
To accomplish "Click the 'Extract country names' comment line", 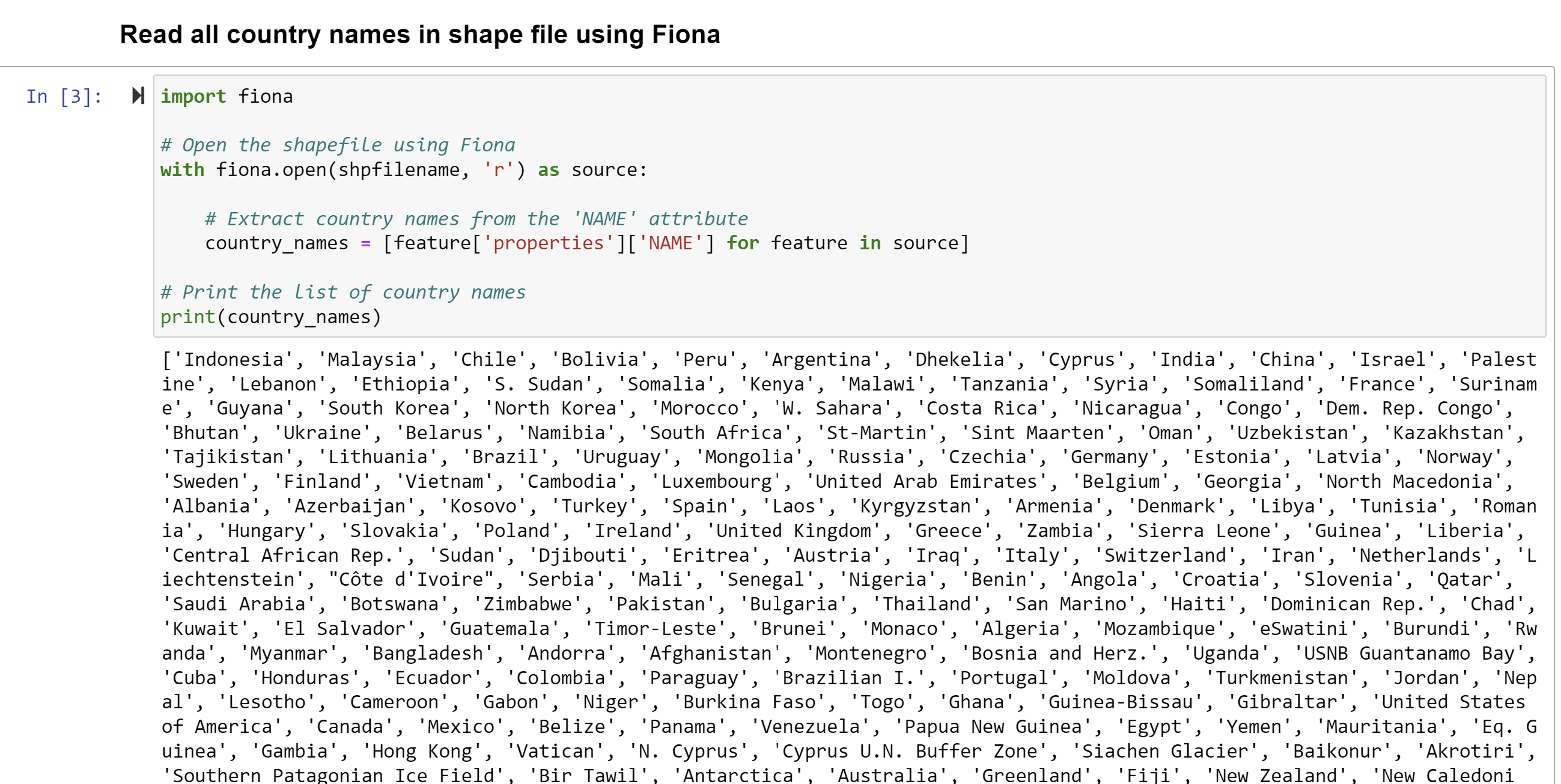I will (476, 219).
